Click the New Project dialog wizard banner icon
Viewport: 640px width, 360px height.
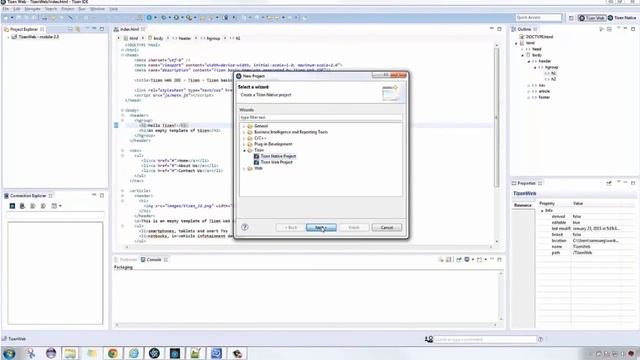coord(390,93)
